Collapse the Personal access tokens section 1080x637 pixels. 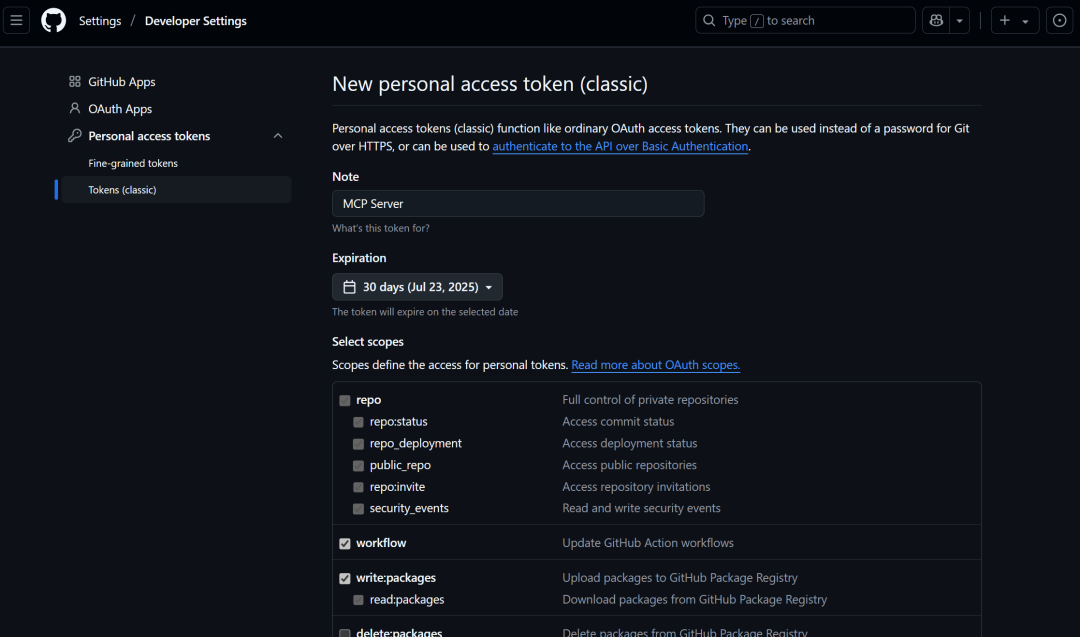tap(278, 136)
